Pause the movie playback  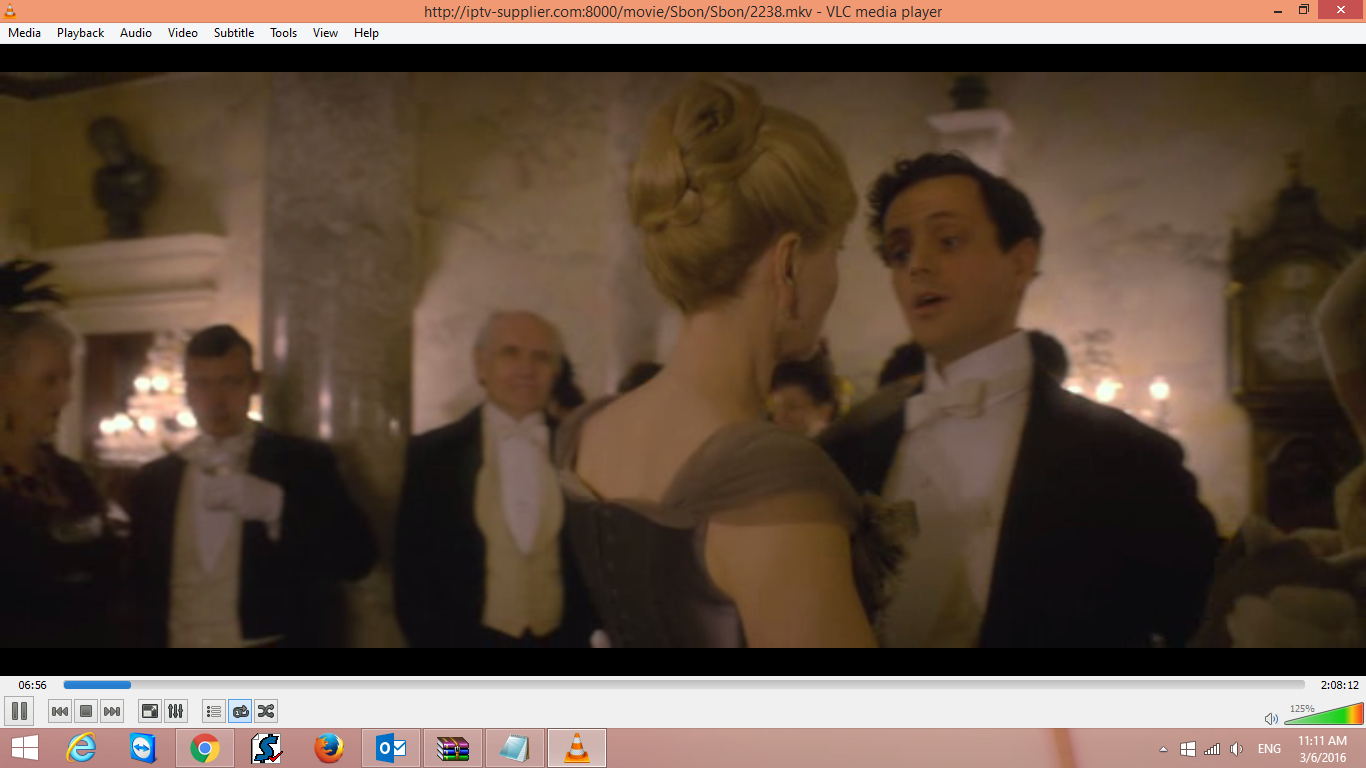[19, 711]
